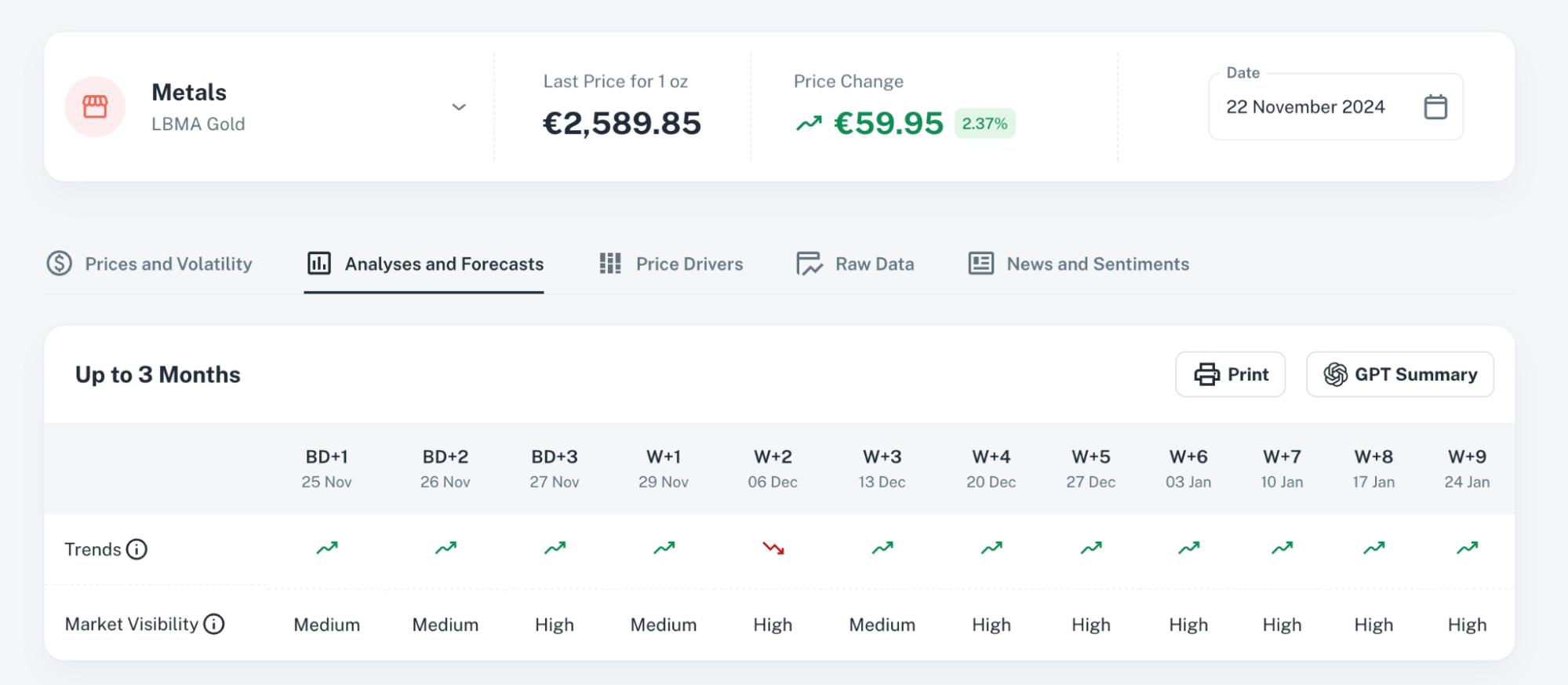Click the upward trend arrow for BD+1
Screen dimensions: 1568x685
(x=327, y=548)
